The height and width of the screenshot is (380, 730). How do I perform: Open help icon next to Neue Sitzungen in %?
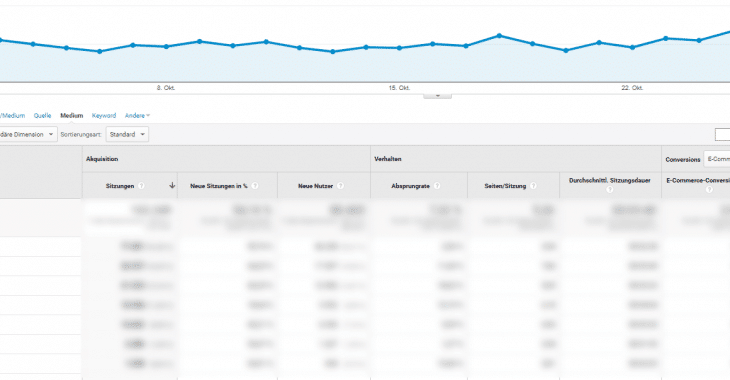tap(255, 186)
